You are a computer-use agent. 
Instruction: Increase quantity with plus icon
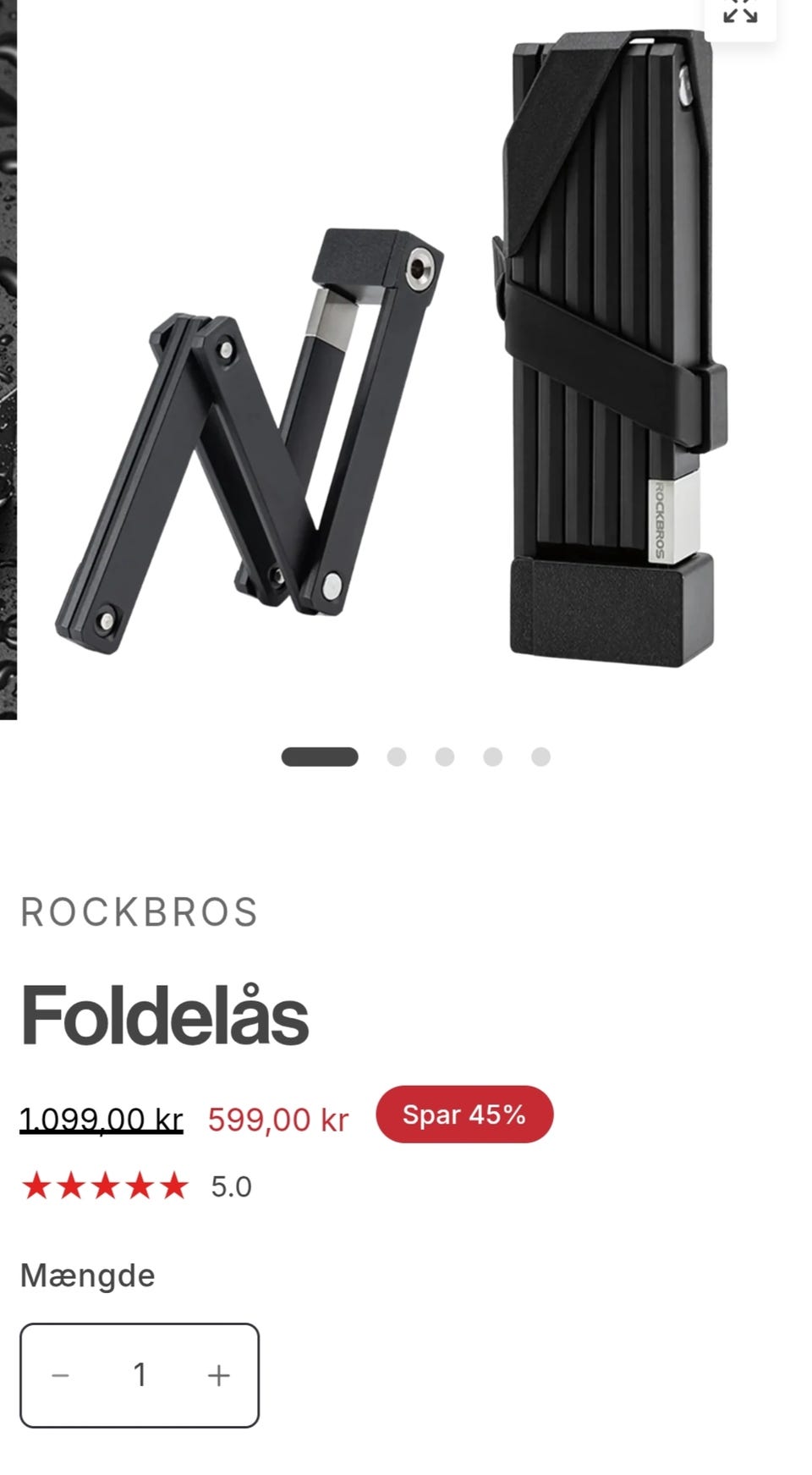coord(219,1375)
